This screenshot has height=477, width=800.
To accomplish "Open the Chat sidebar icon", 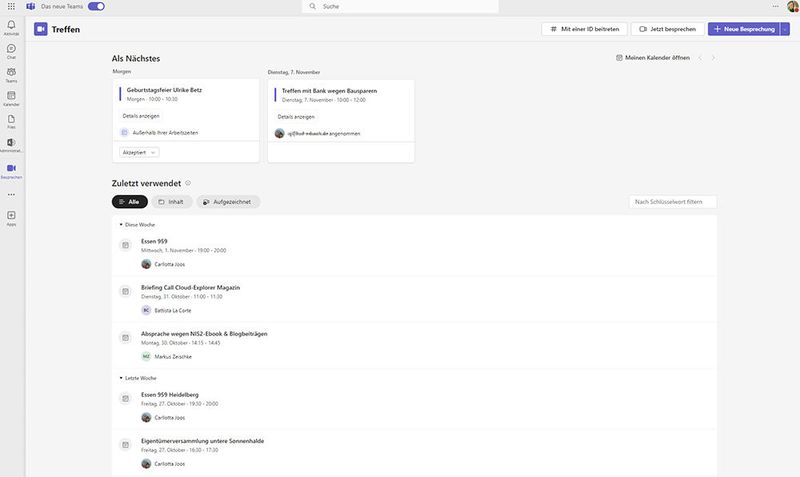I will [11, 50].
